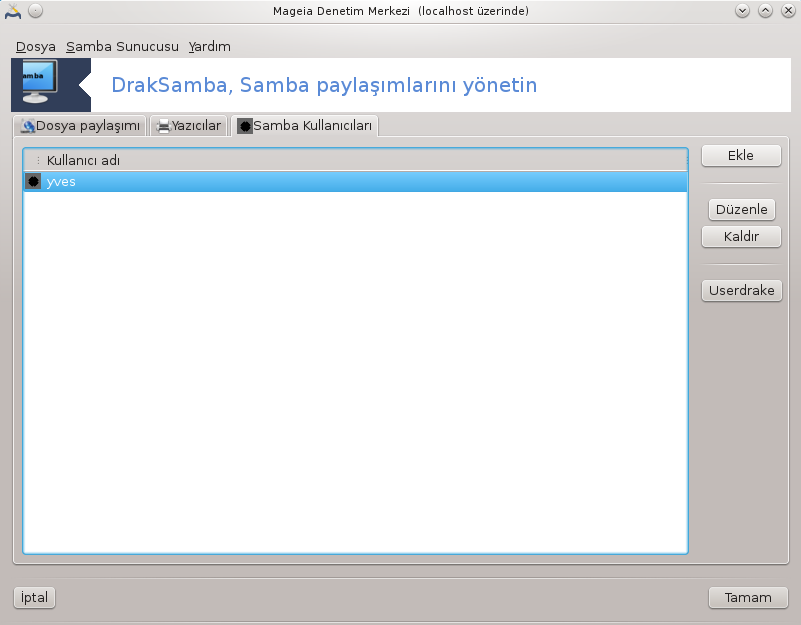Select the Samba Kullanıcıları tab
The image size is (801, 625).
304,126
